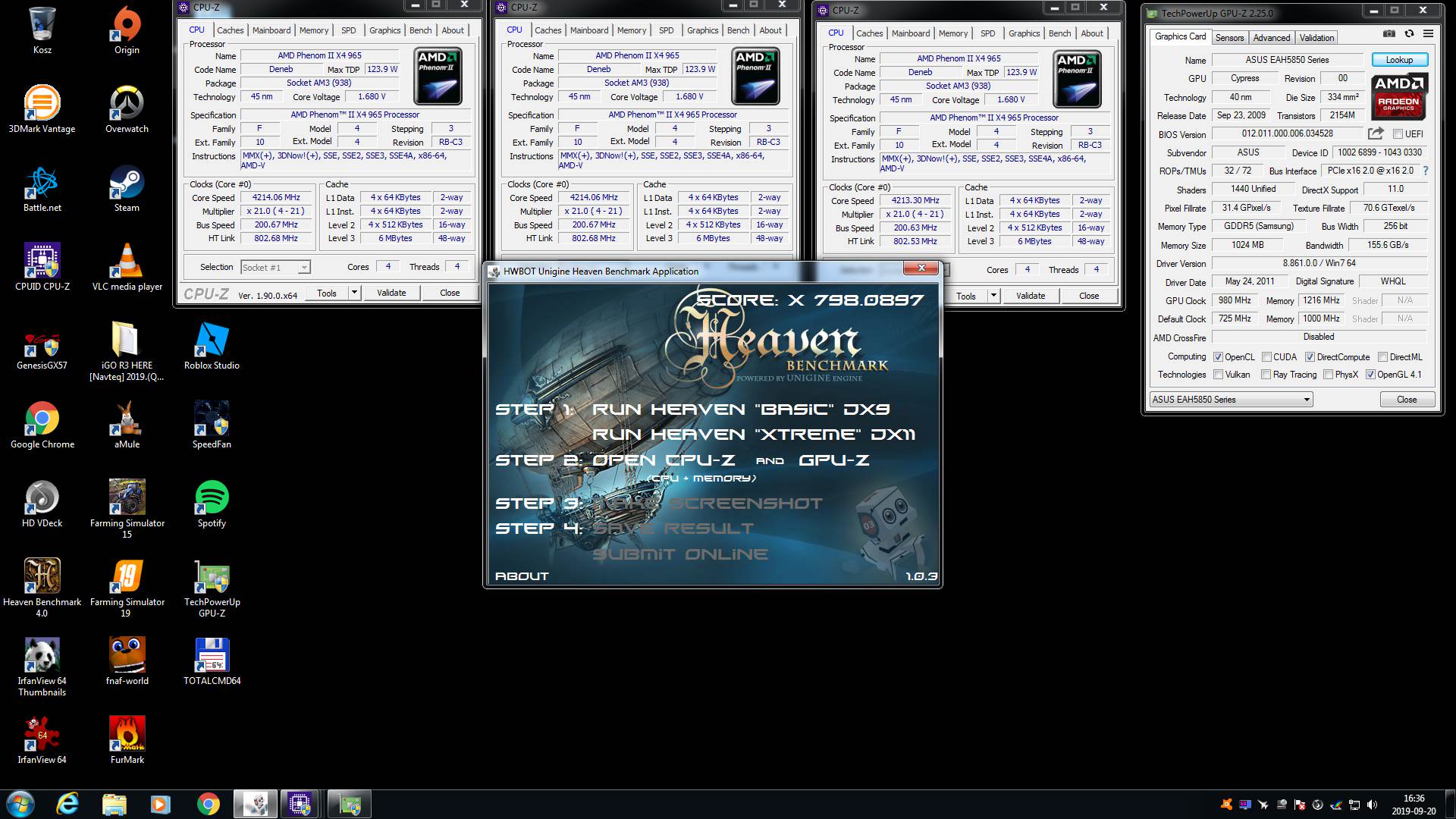Open the Google Chrome desktop icon
The height and width of the screenshot is (819, 1456).
[42, 425]
